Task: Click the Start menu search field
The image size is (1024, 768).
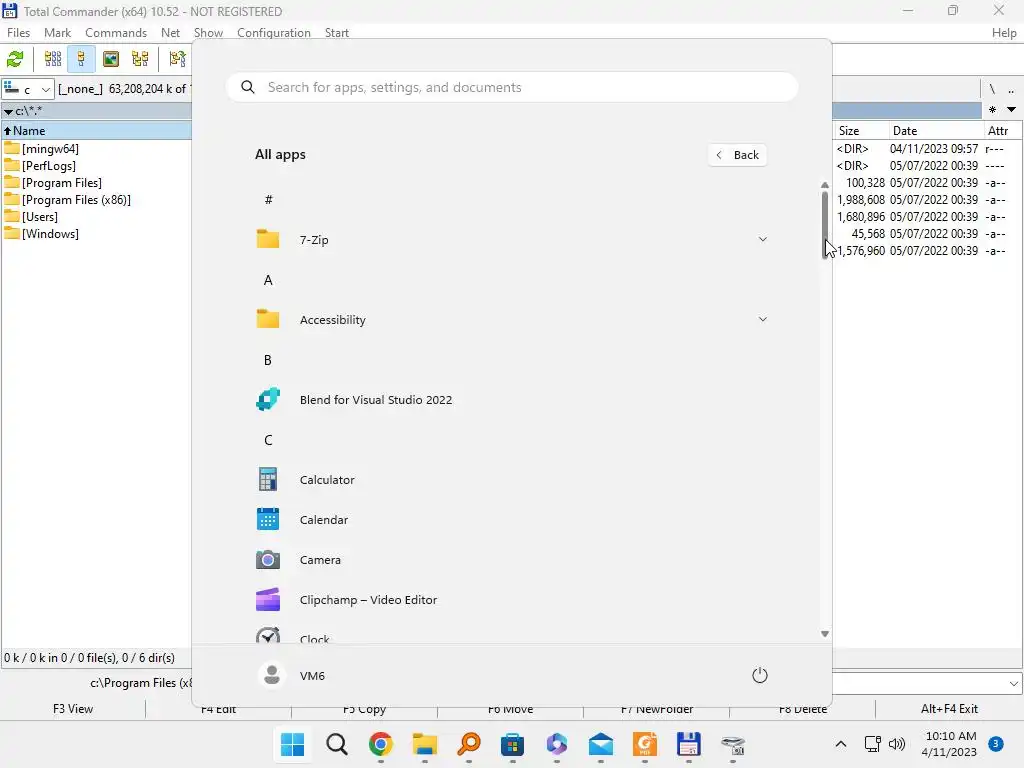Action: pos(512,88)
